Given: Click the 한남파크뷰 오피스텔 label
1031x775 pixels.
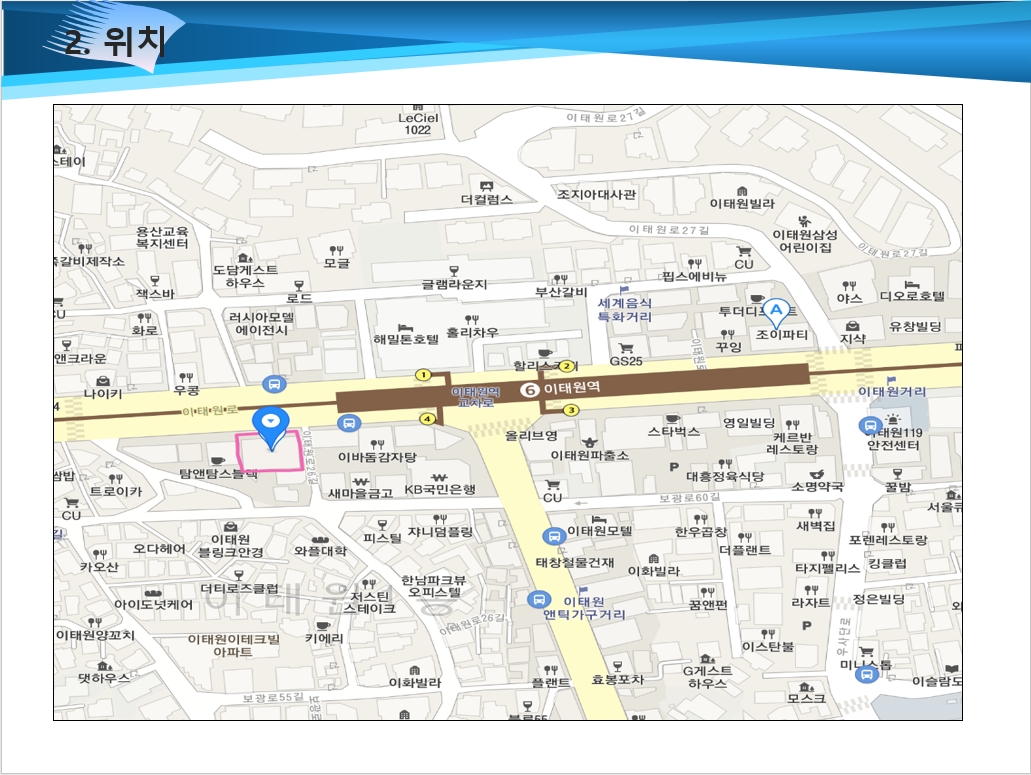Looking at the screenshot, I should tap(434, 586).
